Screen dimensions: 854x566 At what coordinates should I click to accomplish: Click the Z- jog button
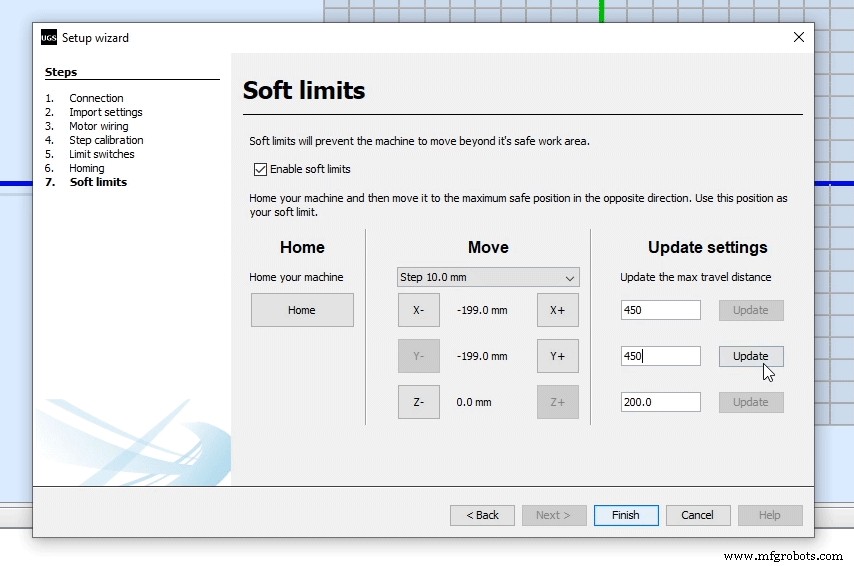tap(418, 402)
